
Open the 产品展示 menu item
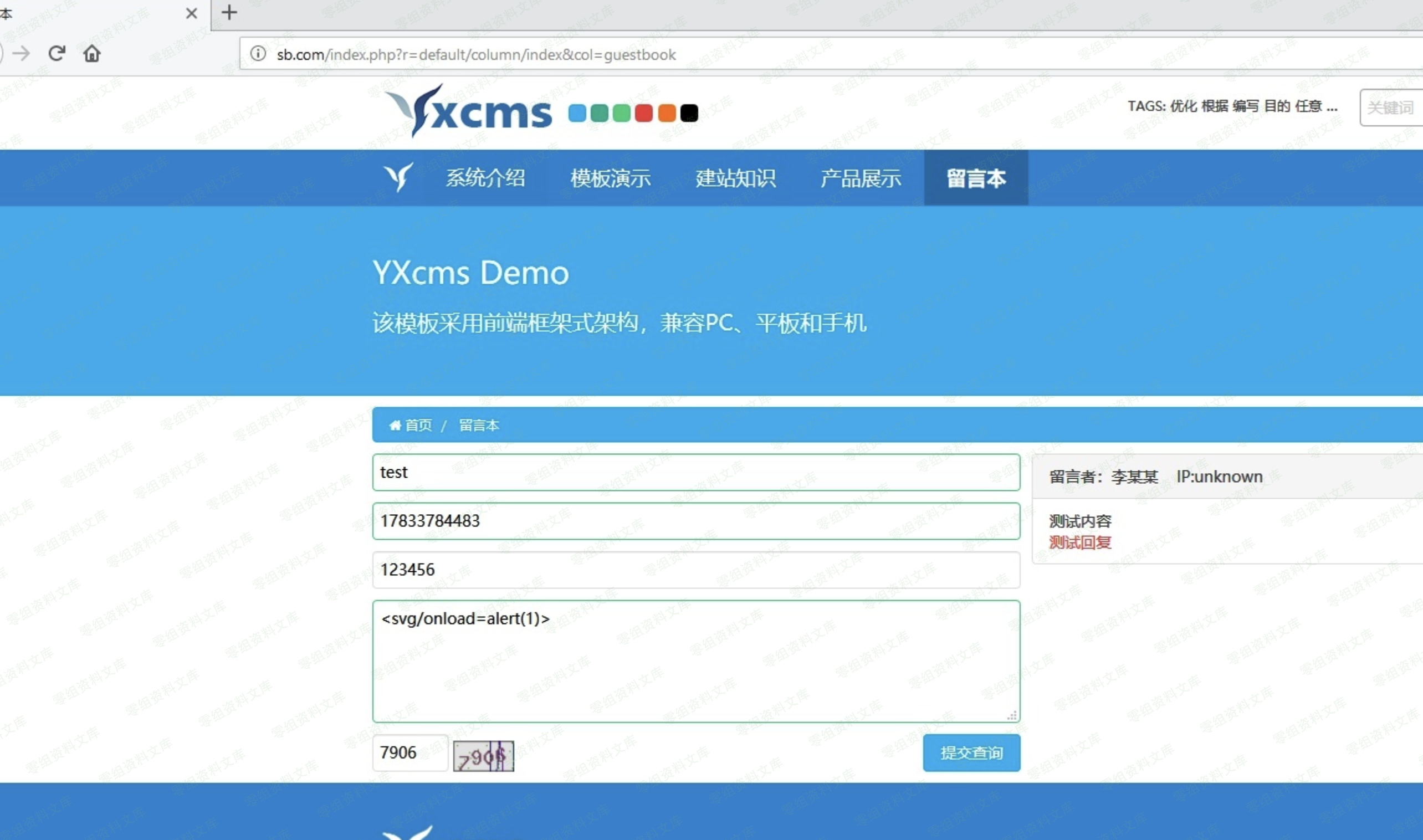coord(861,178)
